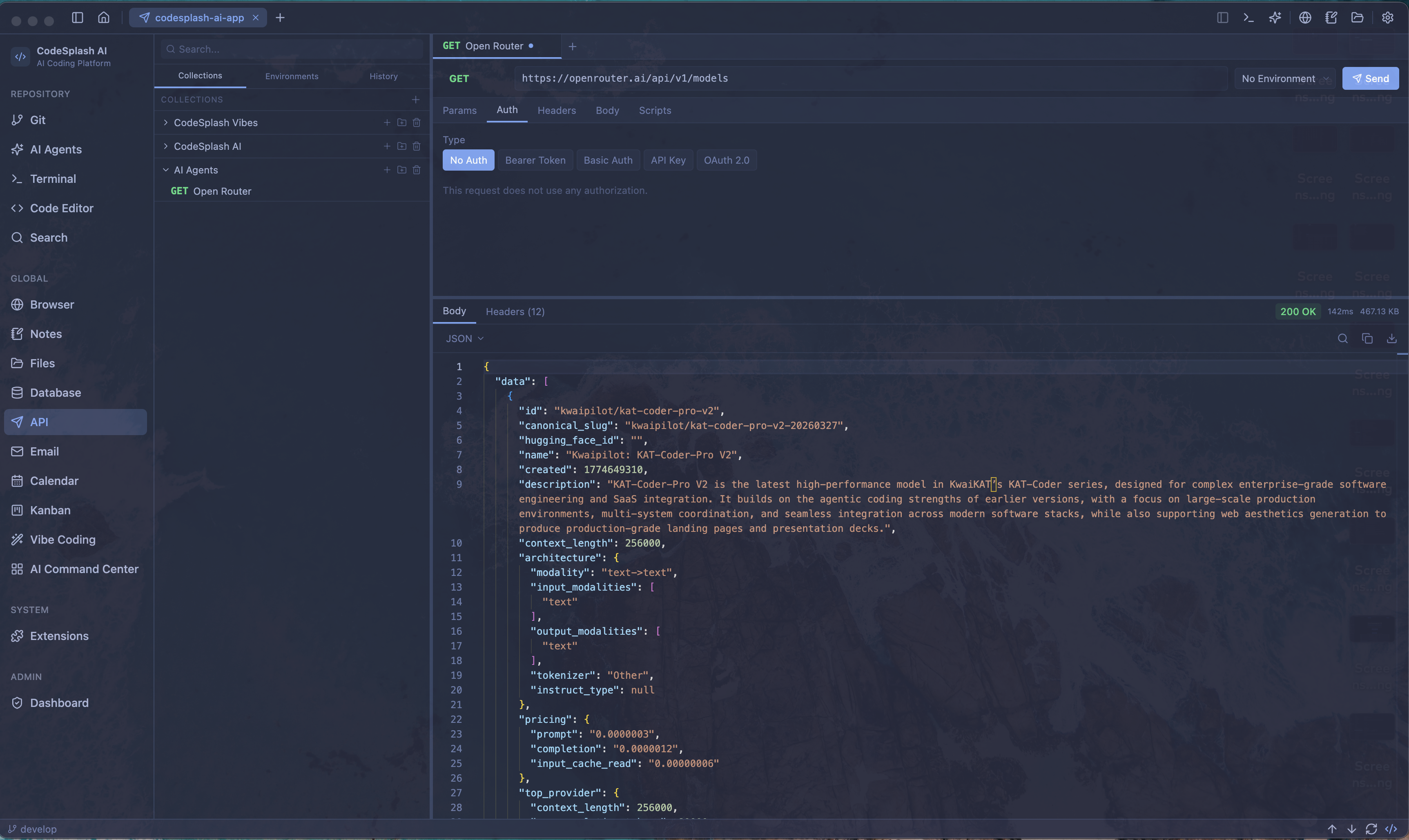The image size is (1409, 840).
Task: Open the Code Editor from the sidebar
Action: click(x=62, y=208)
